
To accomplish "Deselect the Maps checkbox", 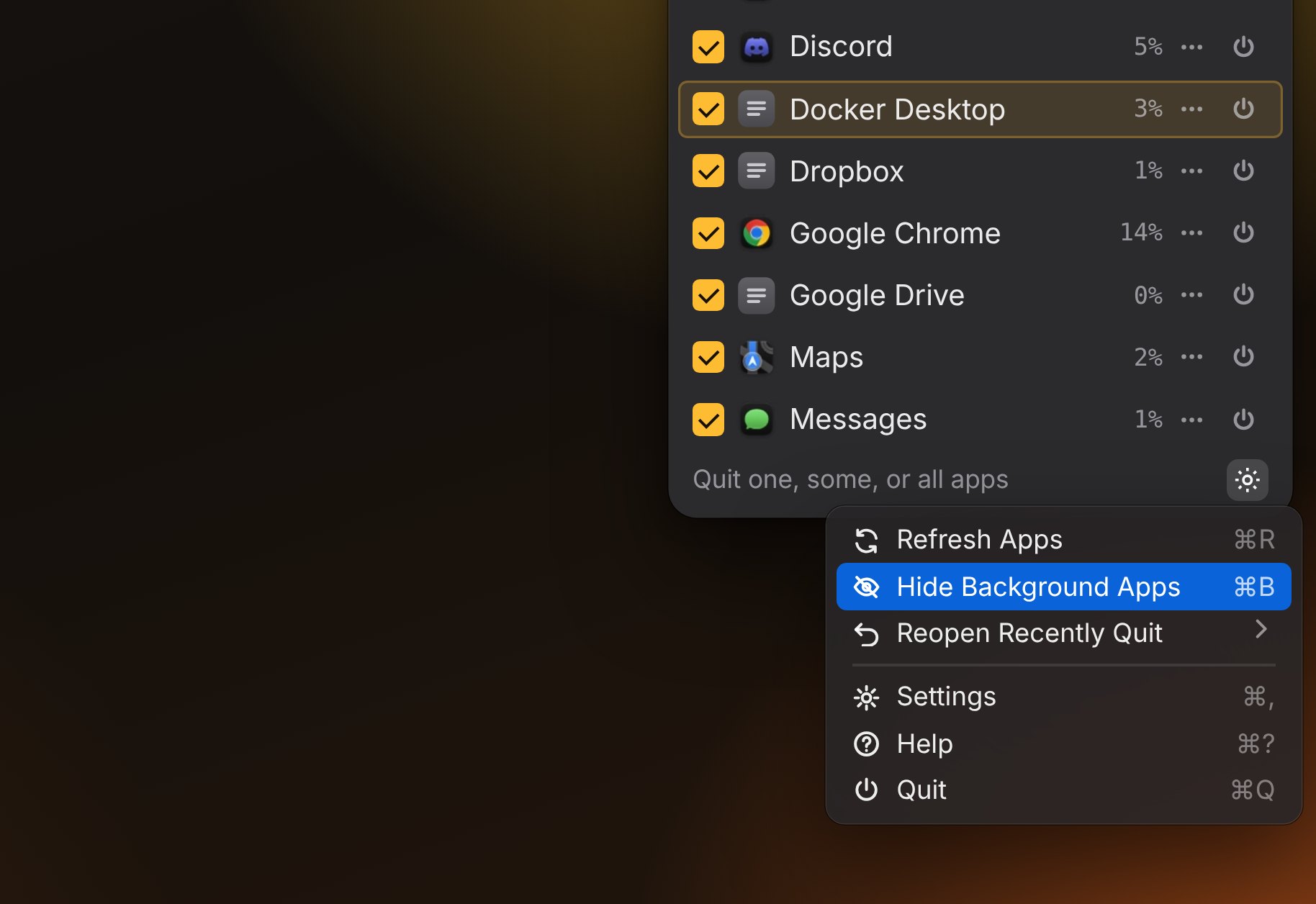I will [708, 357].
